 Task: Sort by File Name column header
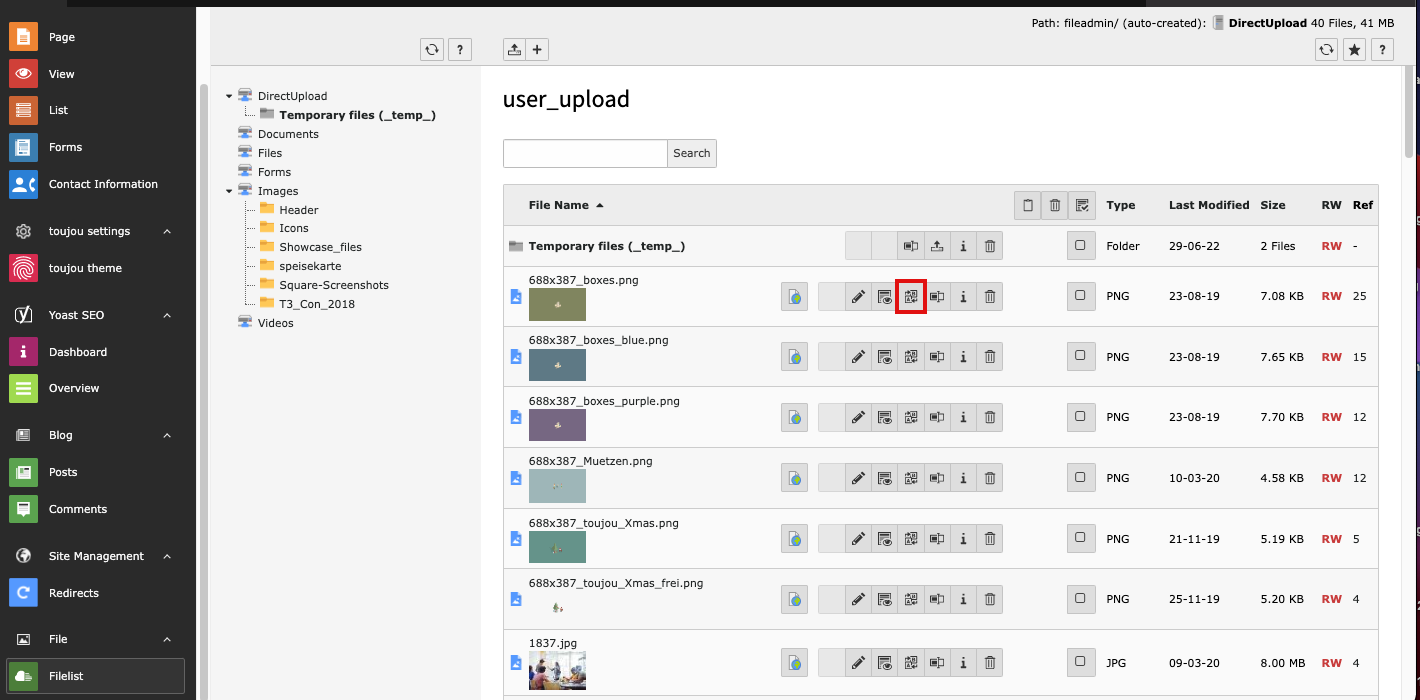pyautogui.click(x=558, y=205)
